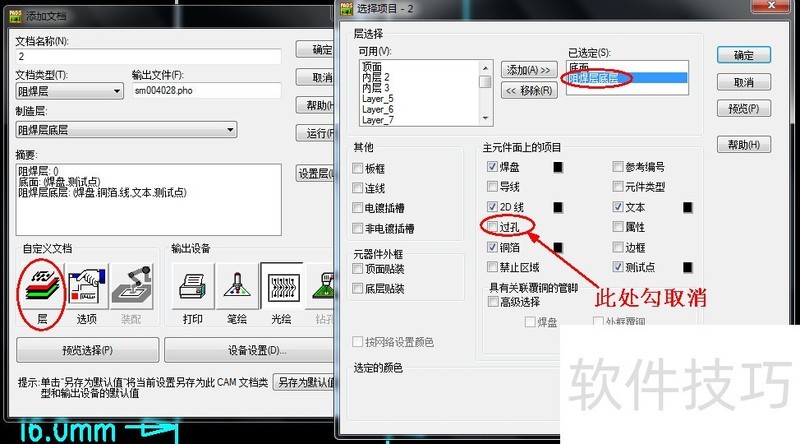The width and height of the screenshot is (800, 444).
Task: Click the black color swatch beside 铜箔
Action: [x=558, y=248]
